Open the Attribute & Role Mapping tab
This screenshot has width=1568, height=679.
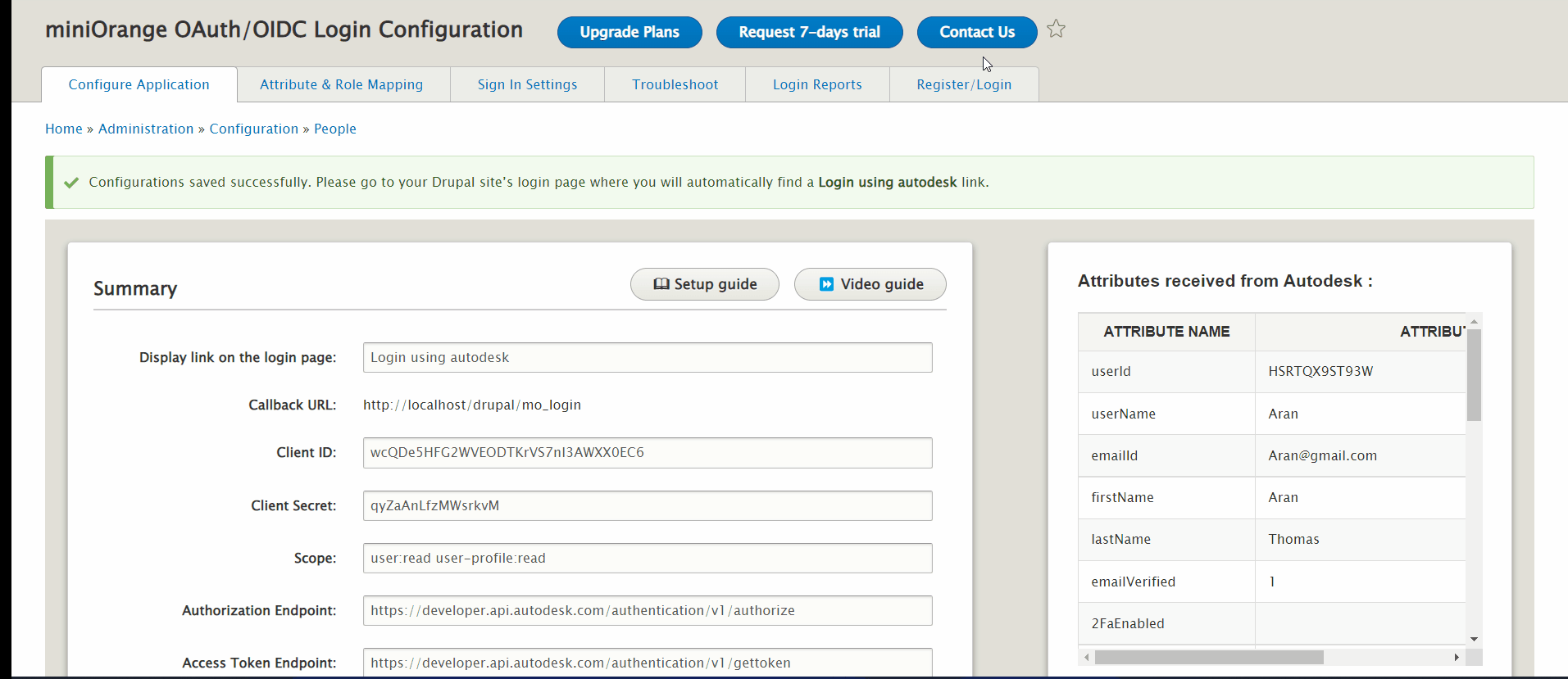tap(341, 84)
